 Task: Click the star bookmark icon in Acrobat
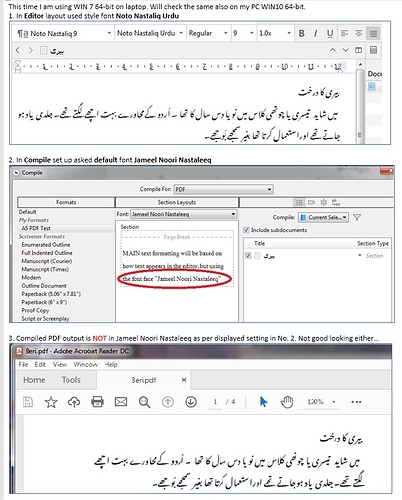click(51, 402)
